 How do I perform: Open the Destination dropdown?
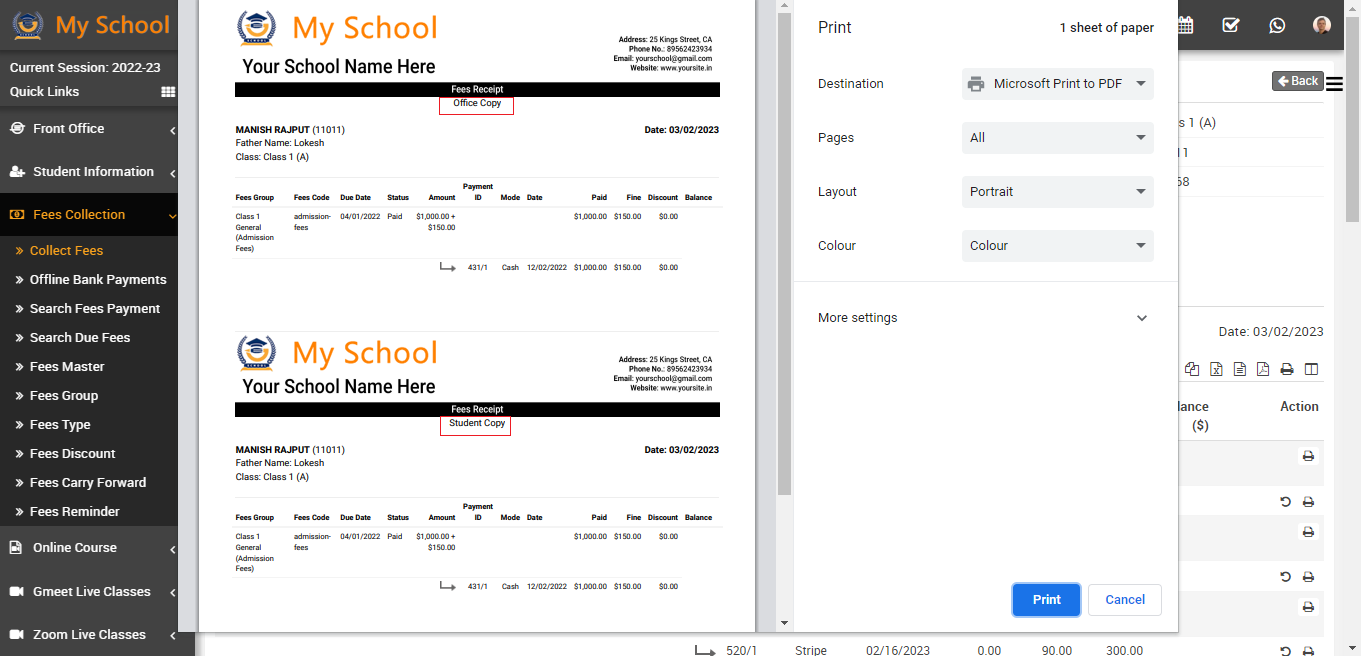click(x=1057, y=84)
